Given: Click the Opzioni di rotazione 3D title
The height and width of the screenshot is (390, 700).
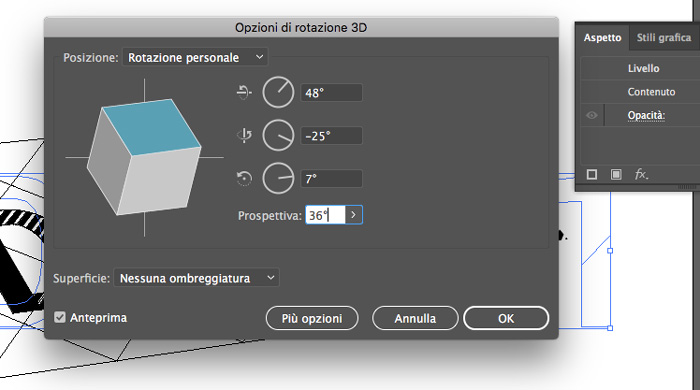Looking at the screenshot, I should pyautogui.click(x=301, y=28).
